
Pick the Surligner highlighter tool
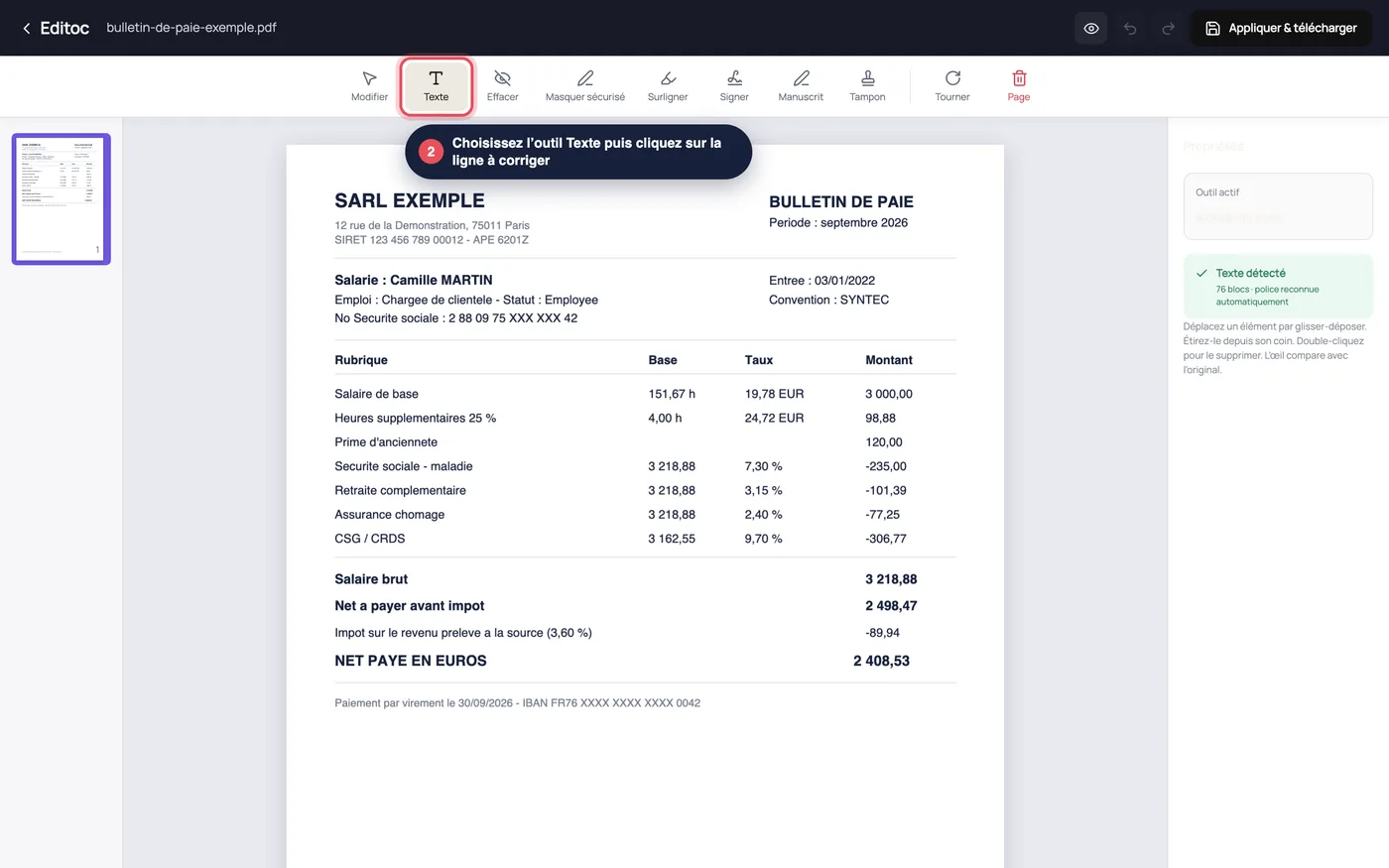coord(668,86)
